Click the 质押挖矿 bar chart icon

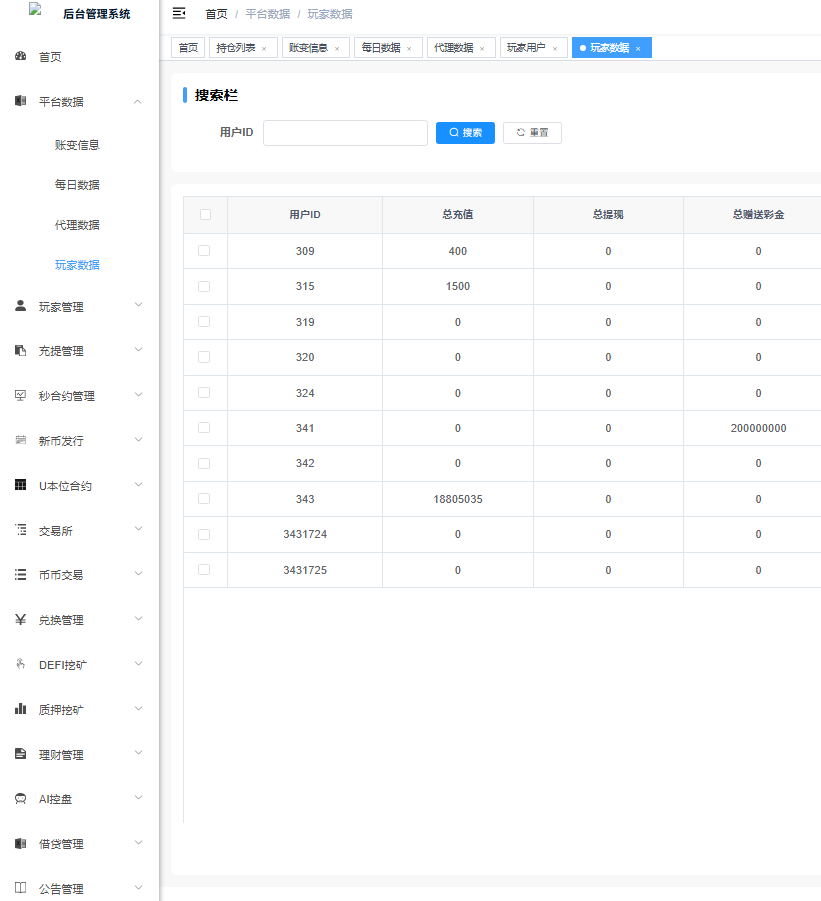tap(20, 709)
